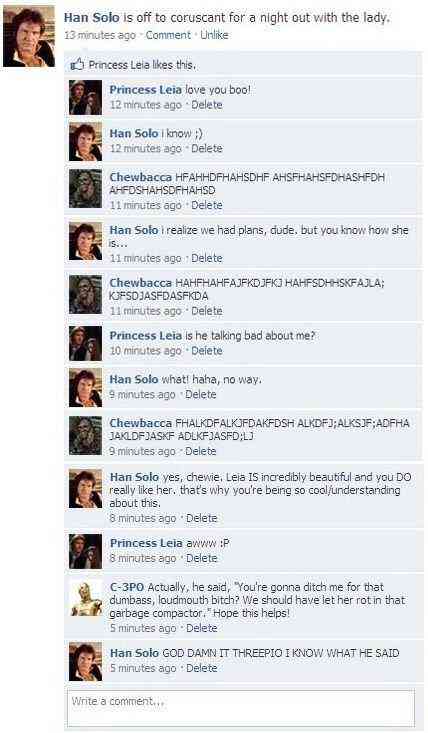The image size is (428, 733).
Task: Click Chewbacca name on FHALKDFALK comment
Action: (x=141, y=423)
